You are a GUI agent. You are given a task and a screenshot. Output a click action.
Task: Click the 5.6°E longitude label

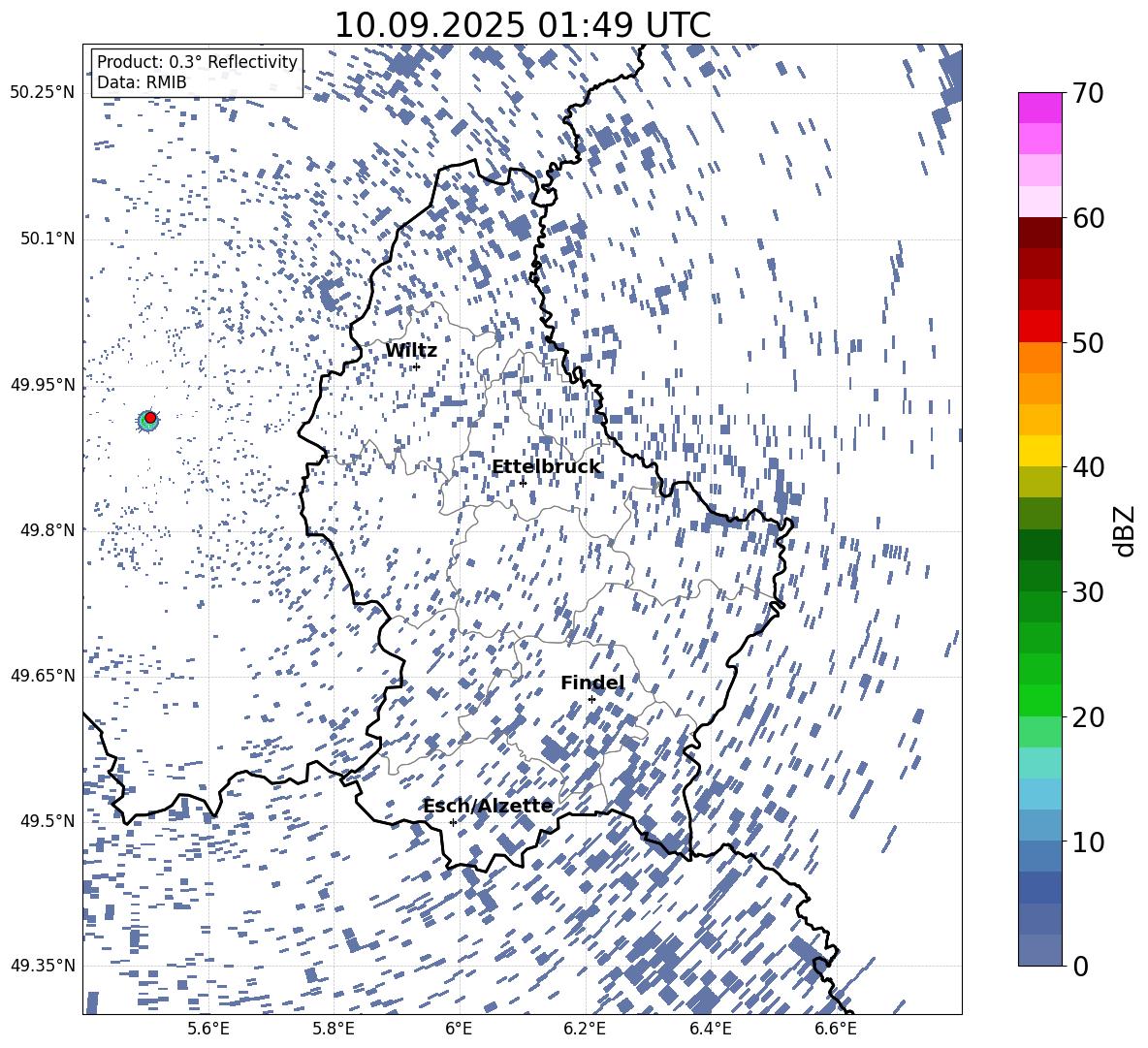click(x=208, y=1029)
